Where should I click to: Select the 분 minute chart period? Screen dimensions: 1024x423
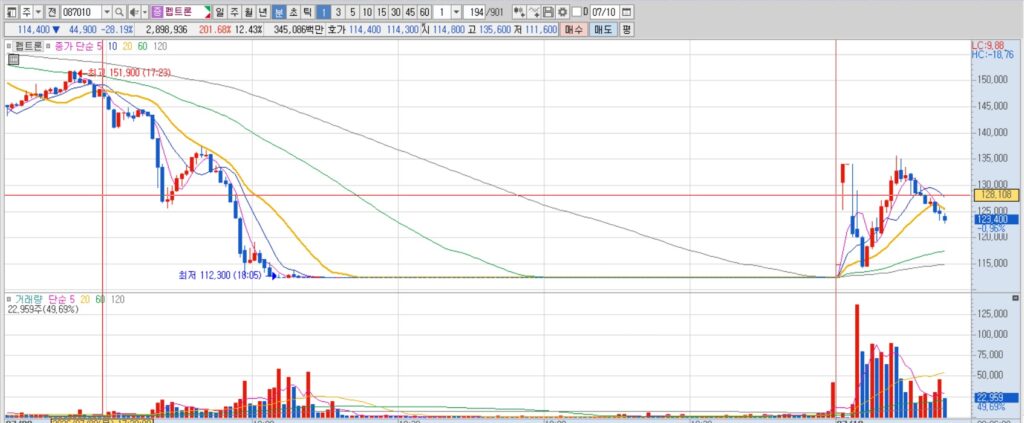(278, 12)
